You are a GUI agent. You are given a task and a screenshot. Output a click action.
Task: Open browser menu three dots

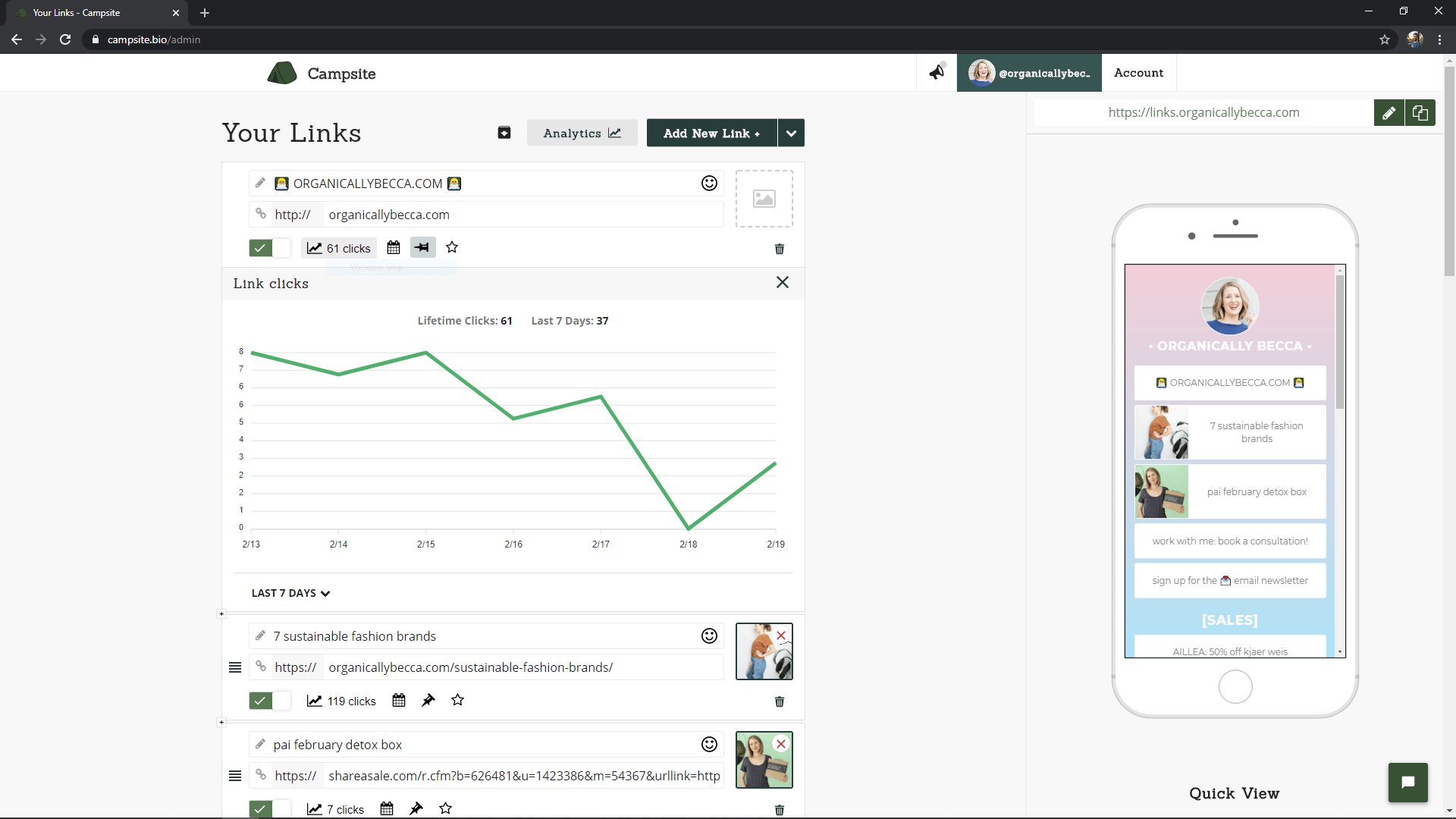(1439, 39)
